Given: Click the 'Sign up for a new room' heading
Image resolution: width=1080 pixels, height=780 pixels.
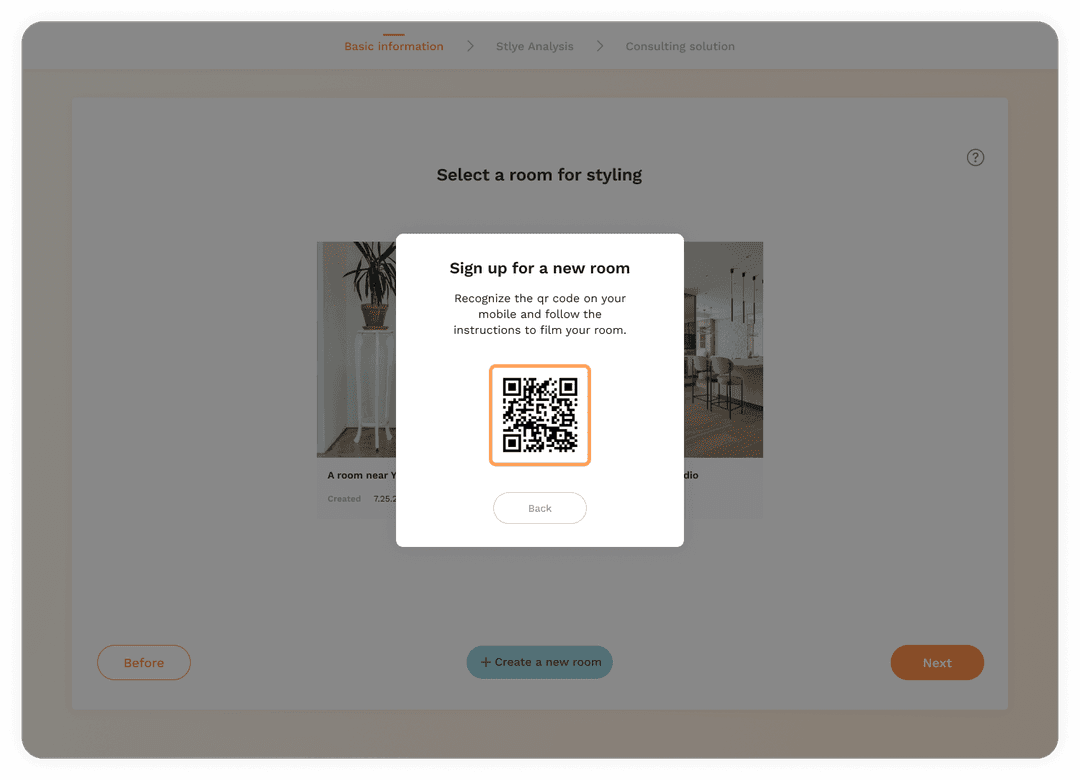Looking at the screenshot, I should (x=540, y=268).
